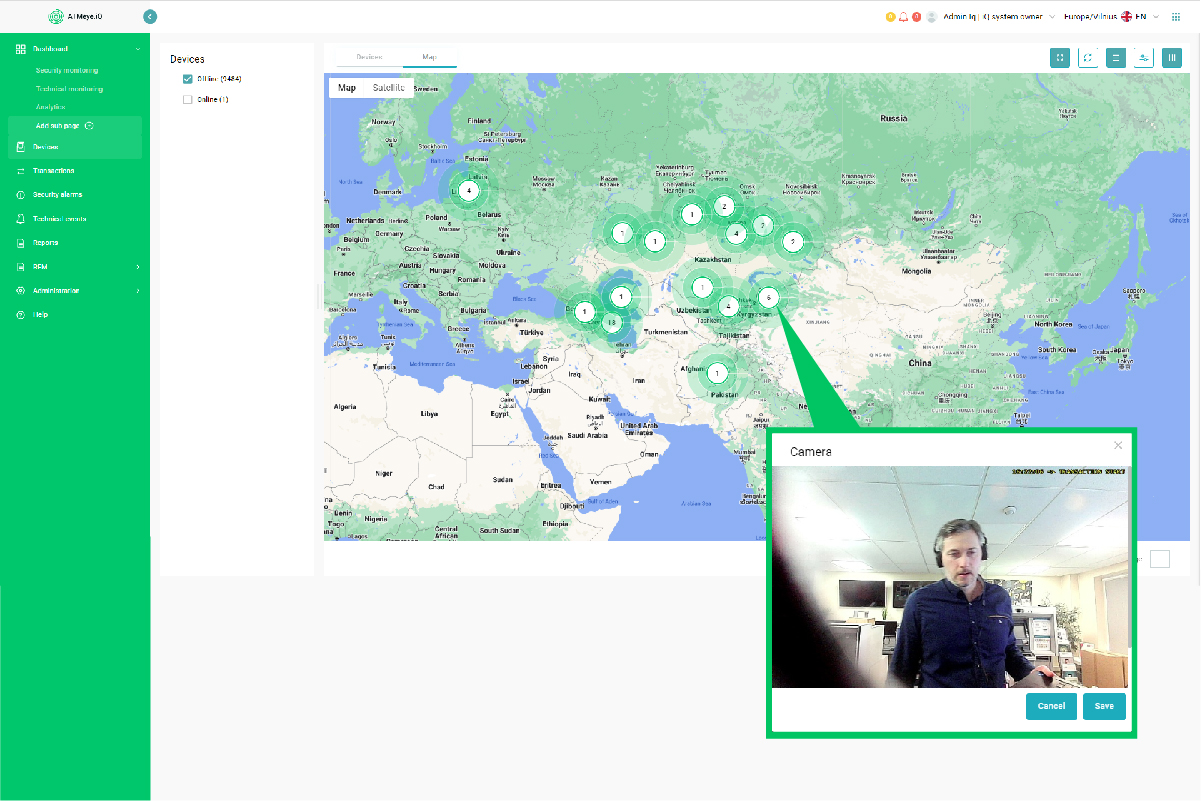Click the fullscreen map toolbar icon

[x=1060, y=58]
